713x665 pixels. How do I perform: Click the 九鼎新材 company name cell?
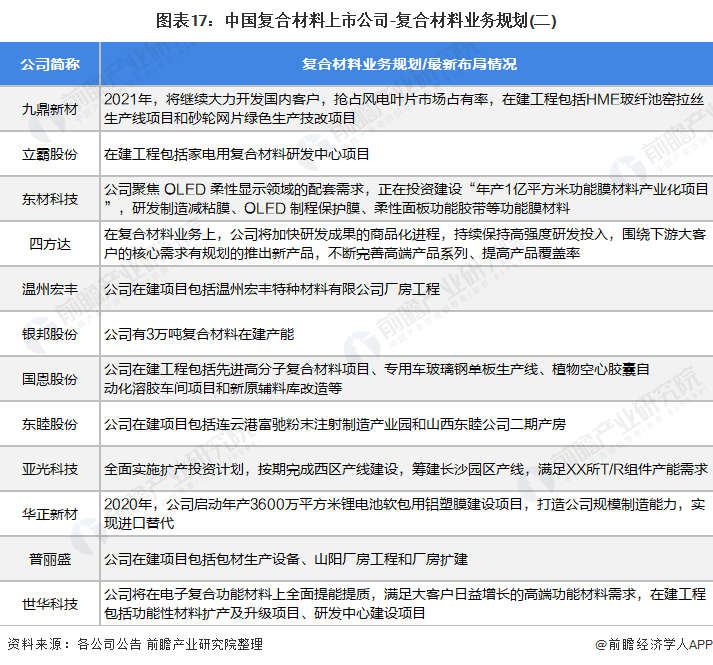point(49,108)
